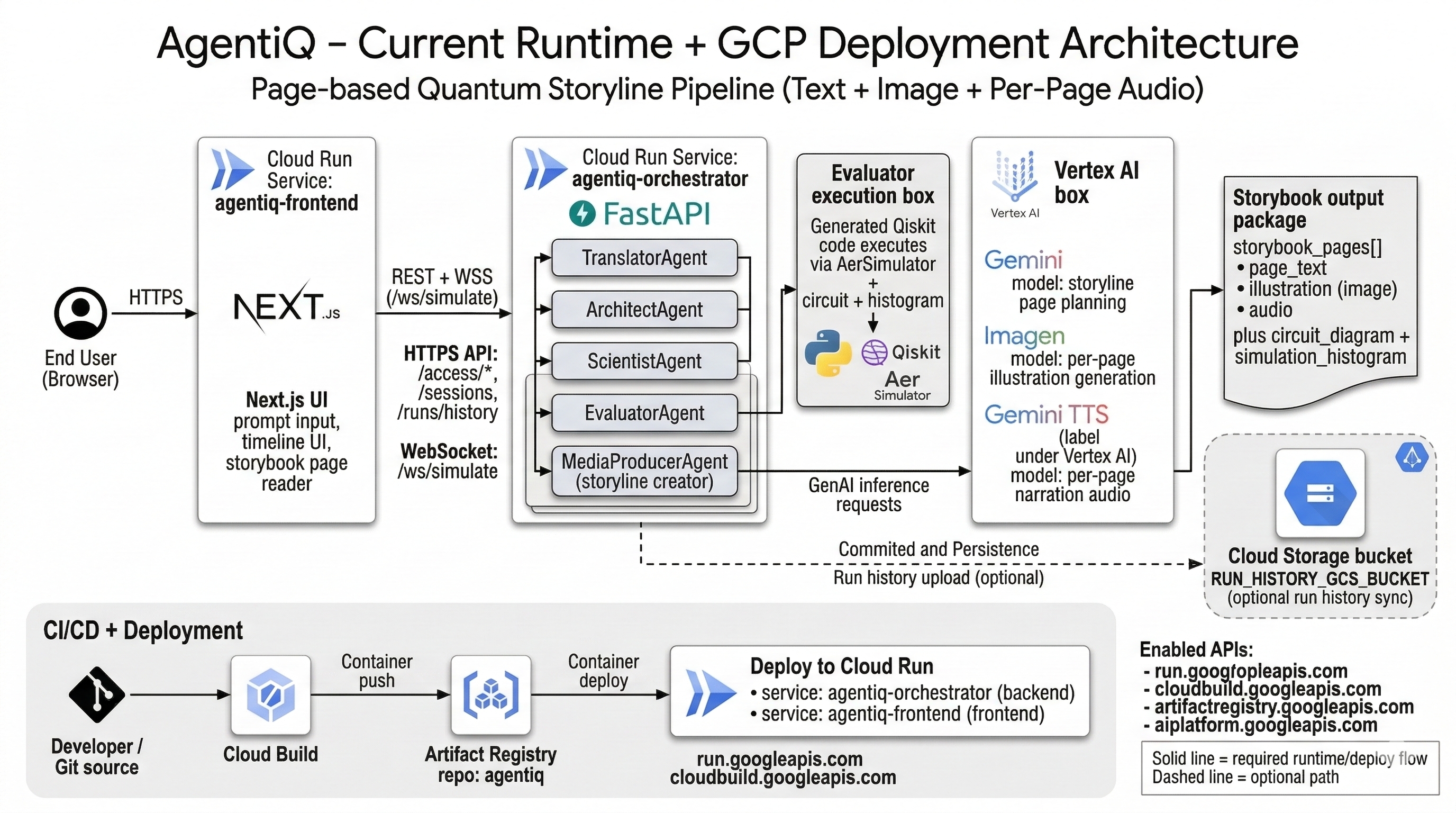Select the ScientistAgent box
1456x813 pixels.
pyautogui.click(x=644, y=362)
